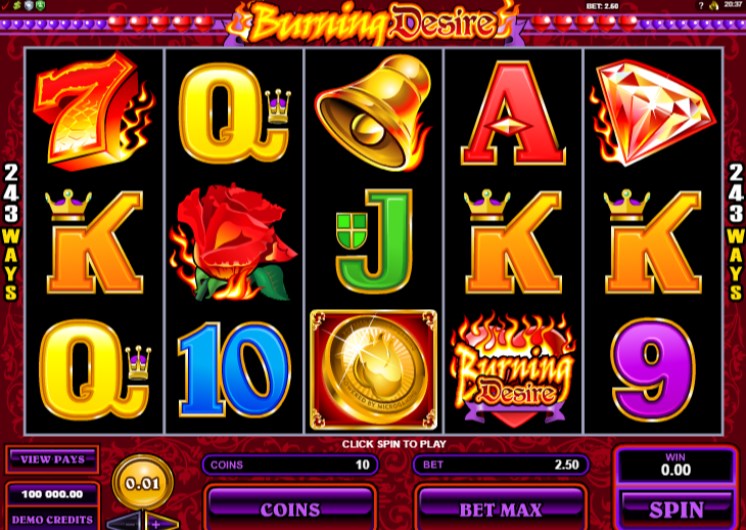
Task: Click the flaming diamond symbol
Action: point(653,113)
